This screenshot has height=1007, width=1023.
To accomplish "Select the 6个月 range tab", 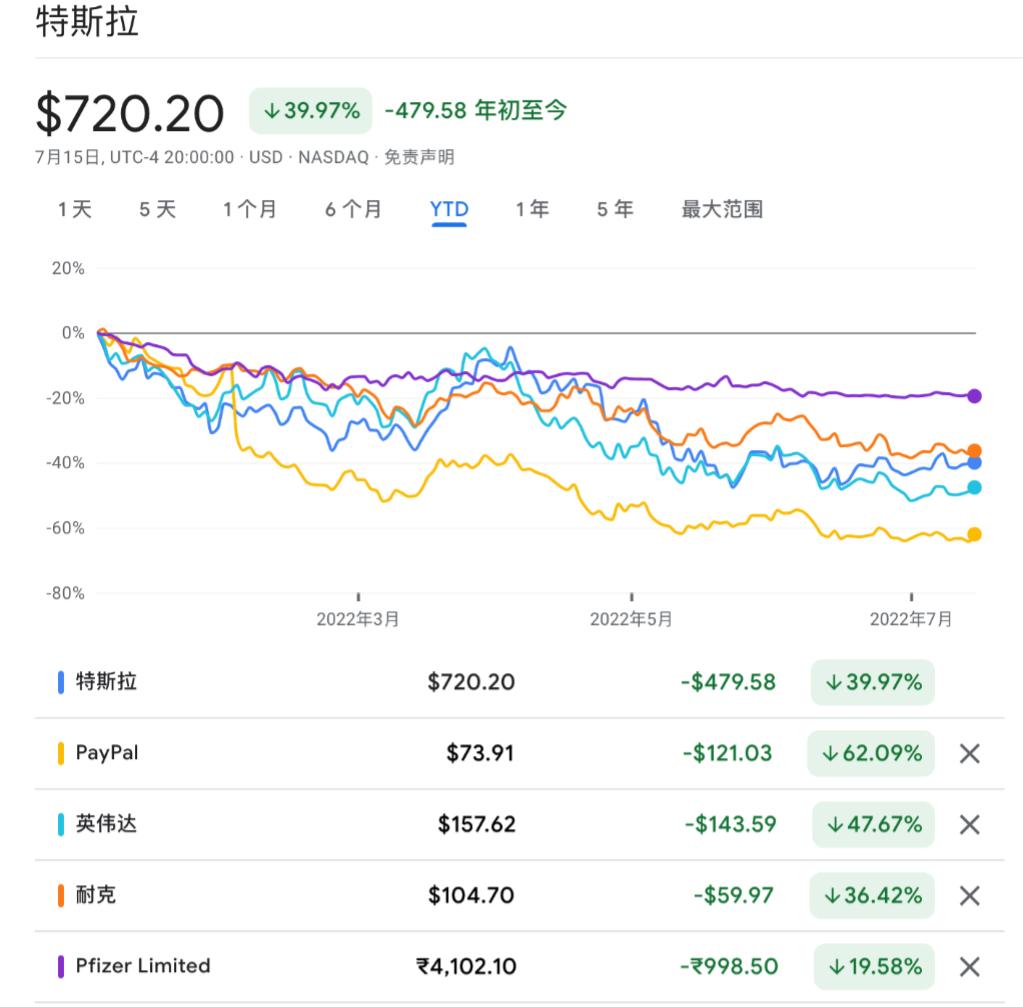I will (x=353, y=209).
